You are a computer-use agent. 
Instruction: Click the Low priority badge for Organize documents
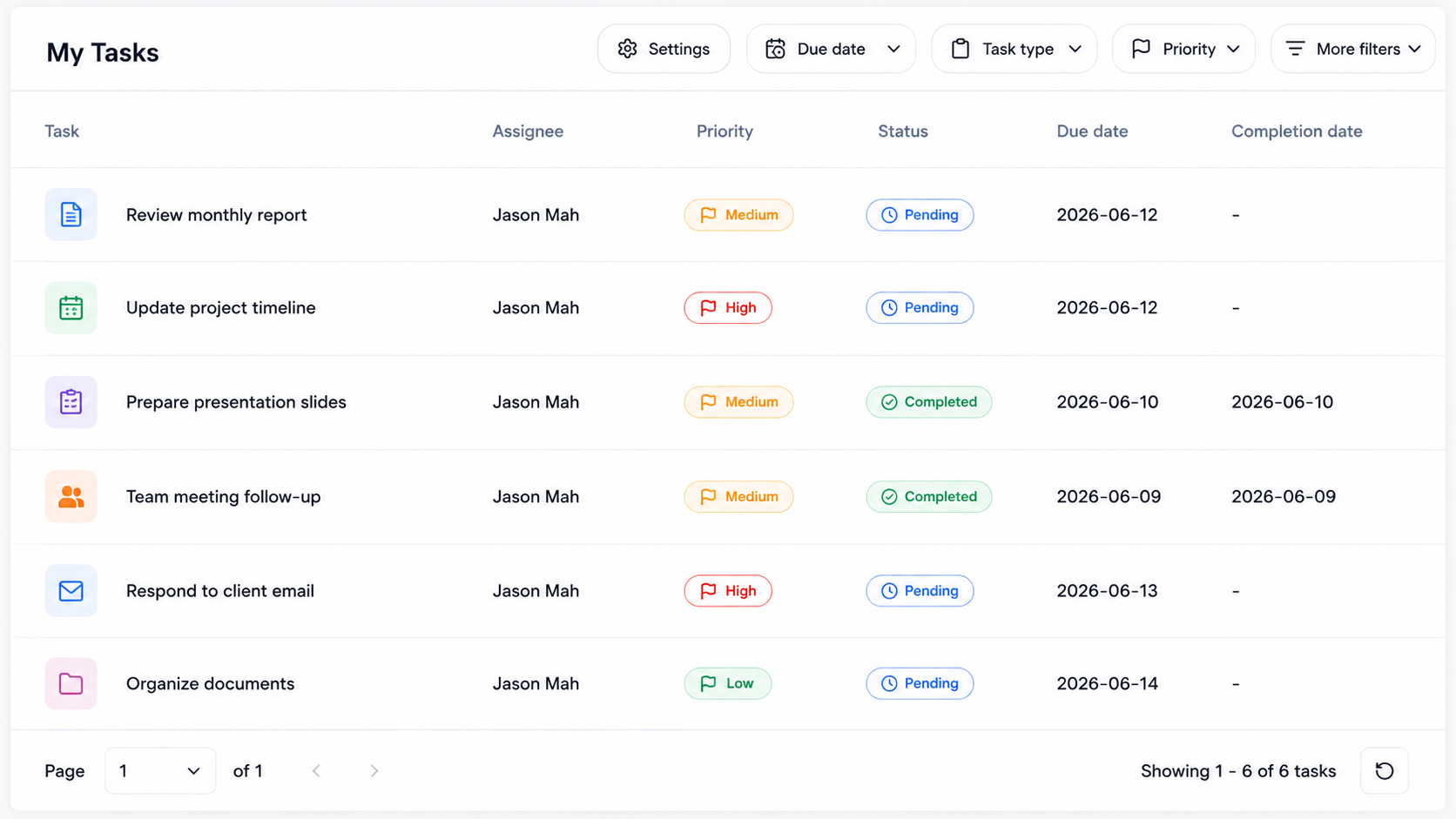click(728, 684)
